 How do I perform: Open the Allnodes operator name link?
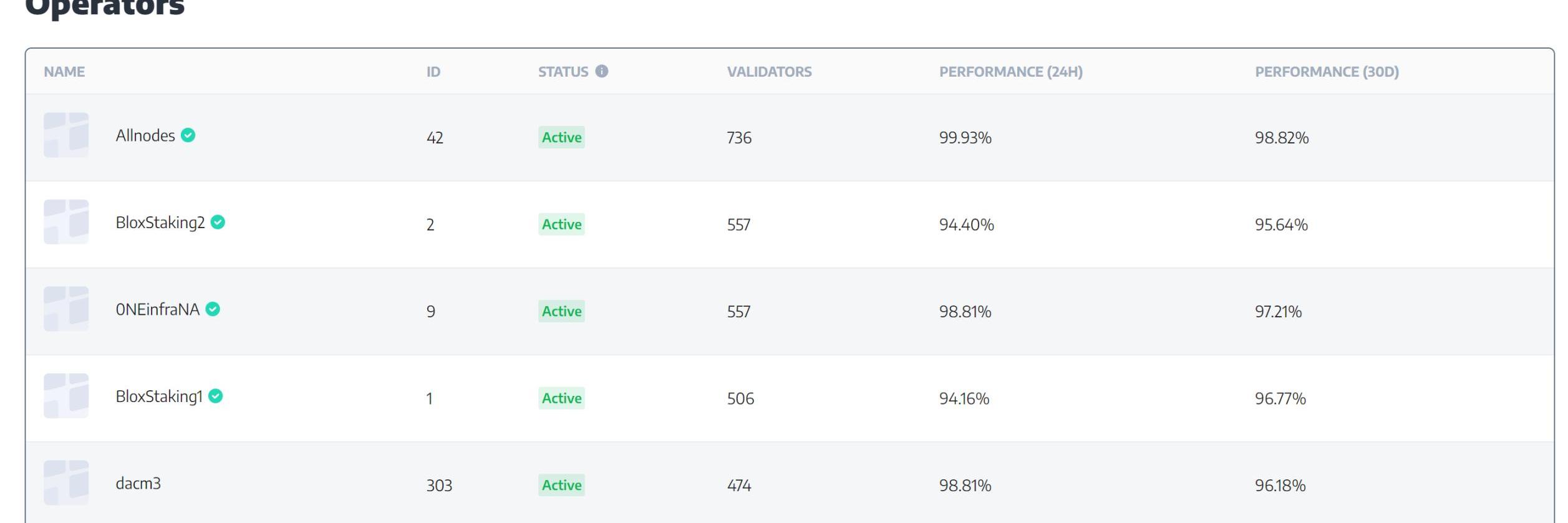coord(145,136)
